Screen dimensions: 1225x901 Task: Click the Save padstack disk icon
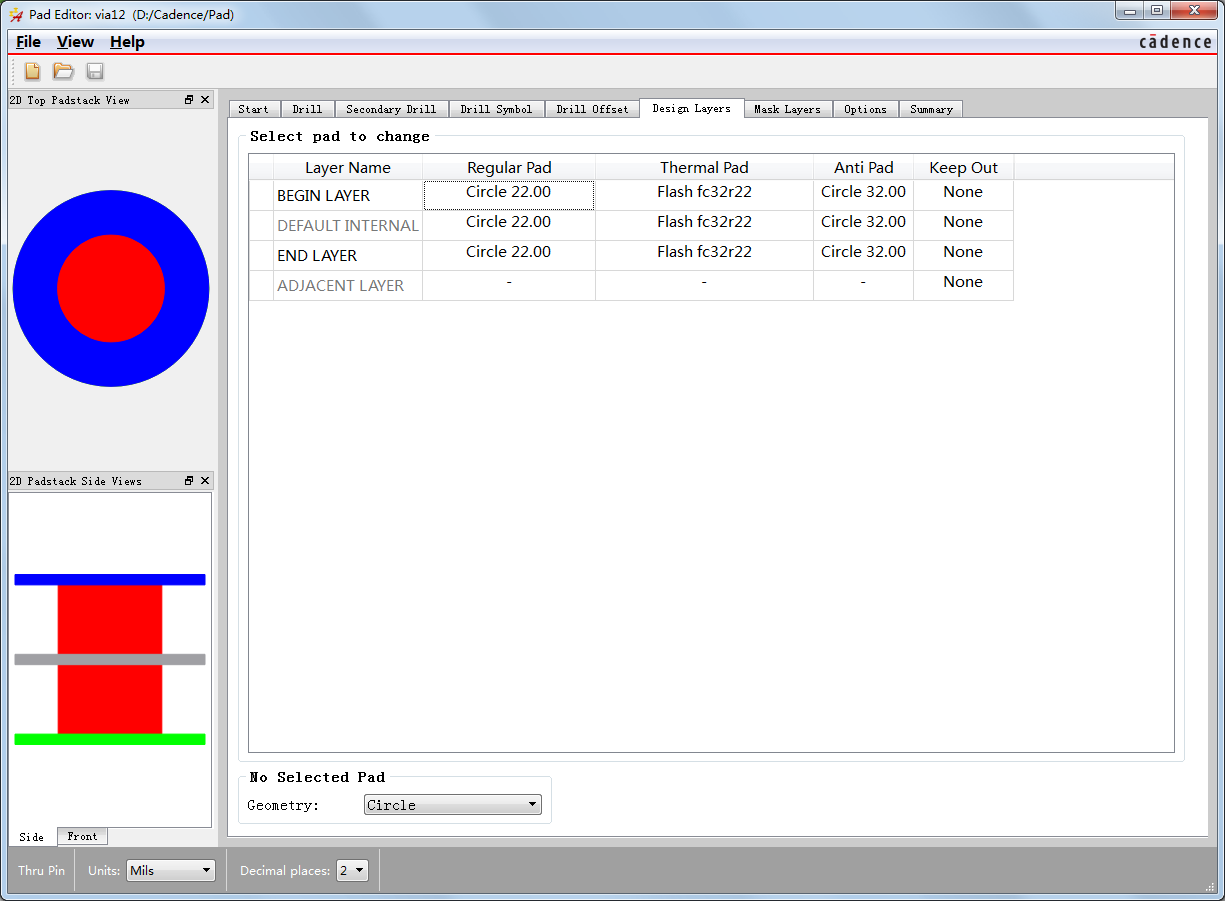point(95,71)
